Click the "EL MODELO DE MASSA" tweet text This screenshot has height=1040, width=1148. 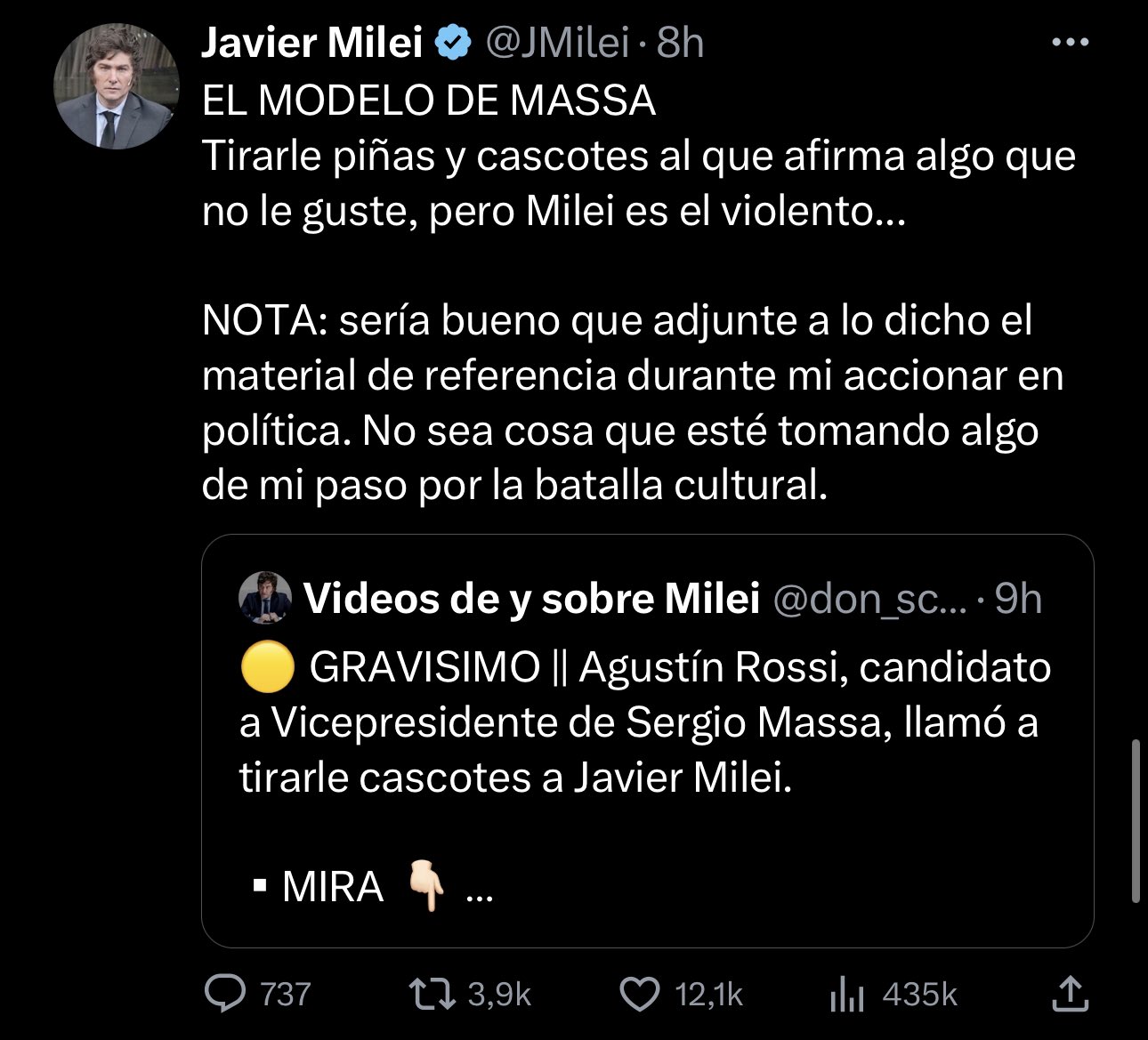pyautogui.click(x=429, y=101)
